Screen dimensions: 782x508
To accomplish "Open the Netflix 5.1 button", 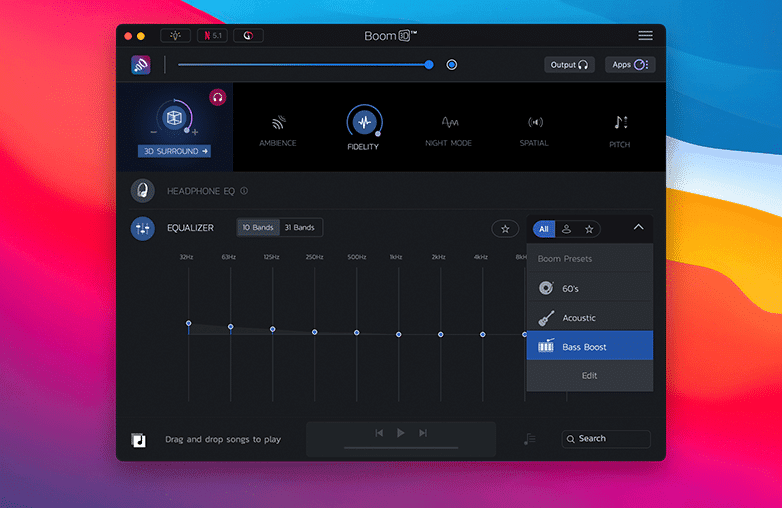I will (212, 36).
